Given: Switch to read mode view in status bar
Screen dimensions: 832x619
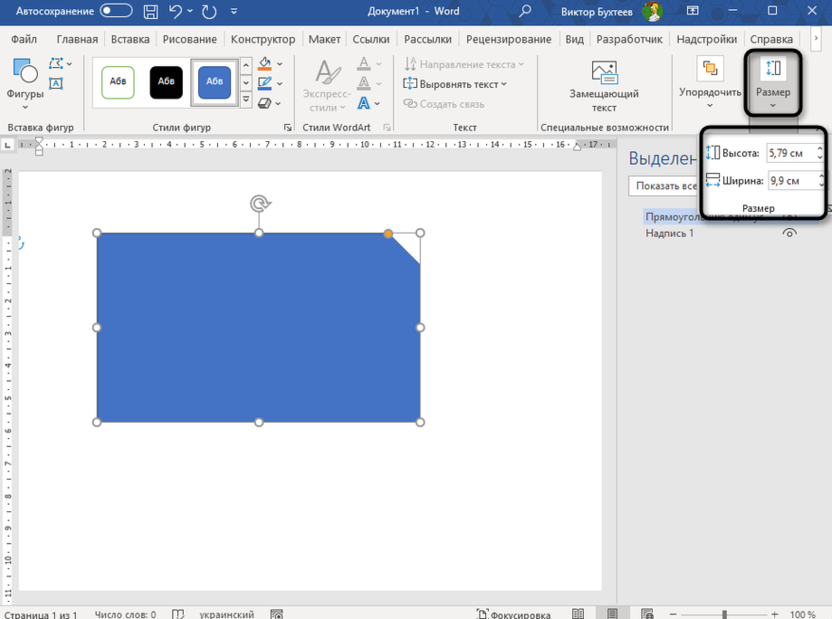Looking at the screenshot, I should (578, 614).
